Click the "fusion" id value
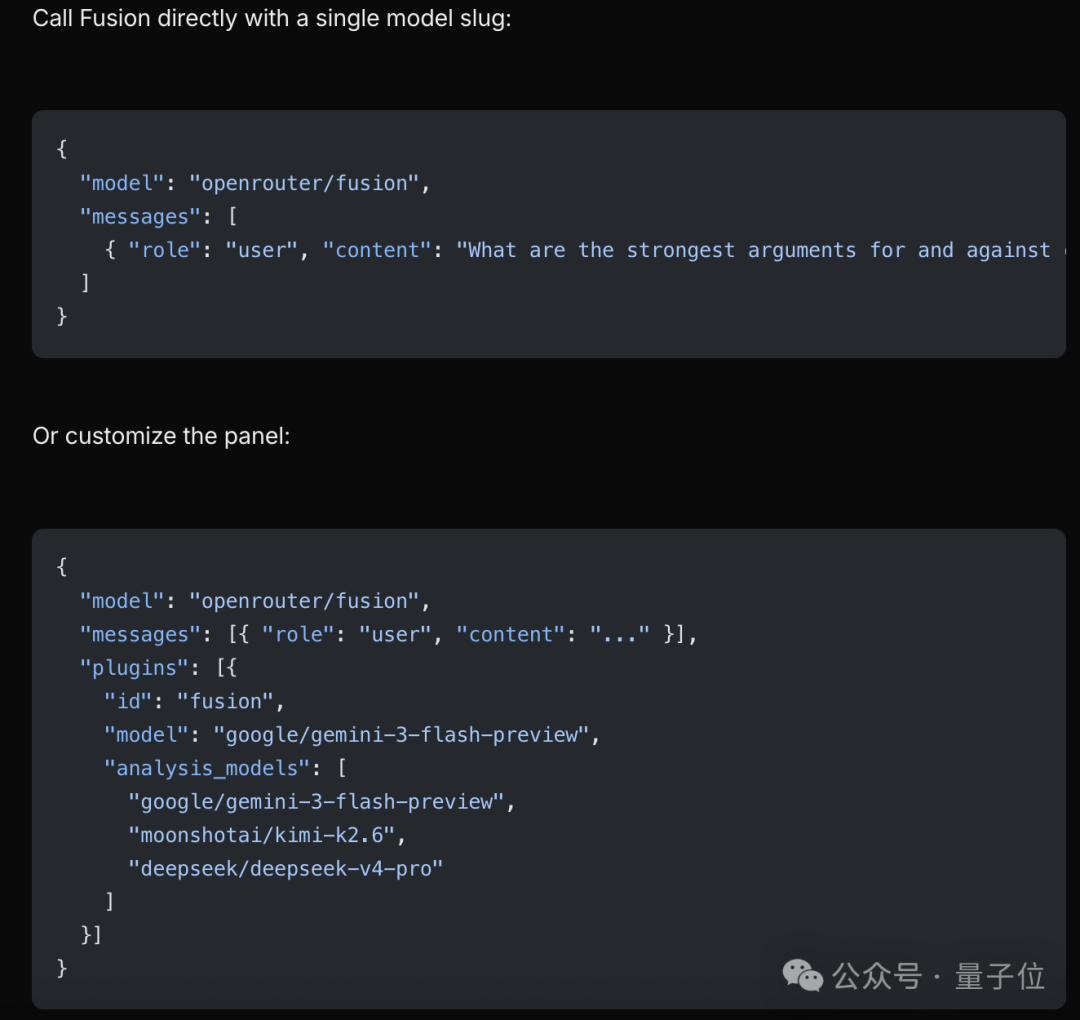The image size is (1080, 1020). tap(225, 701)
